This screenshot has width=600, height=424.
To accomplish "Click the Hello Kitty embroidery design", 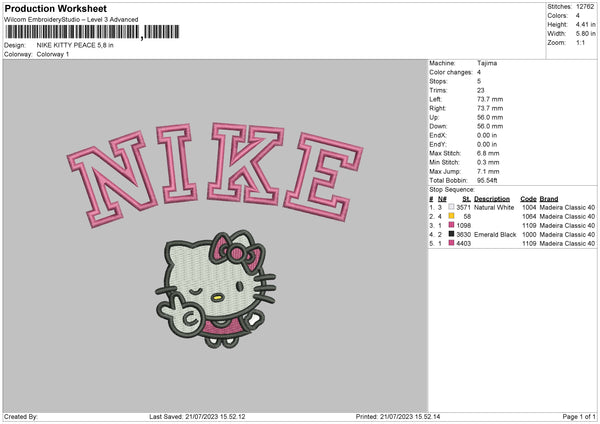I will pos(216,289).
